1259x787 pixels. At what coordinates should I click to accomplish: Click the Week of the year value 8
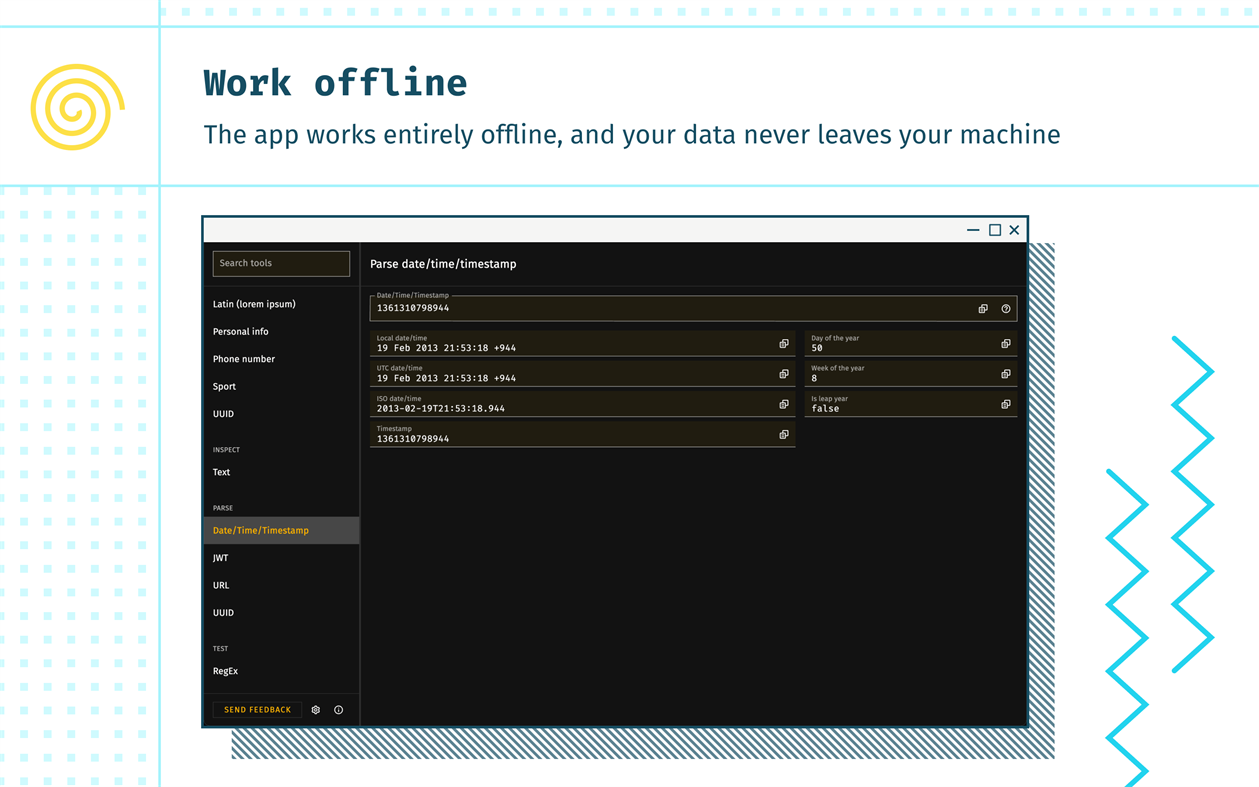point(814,379)
